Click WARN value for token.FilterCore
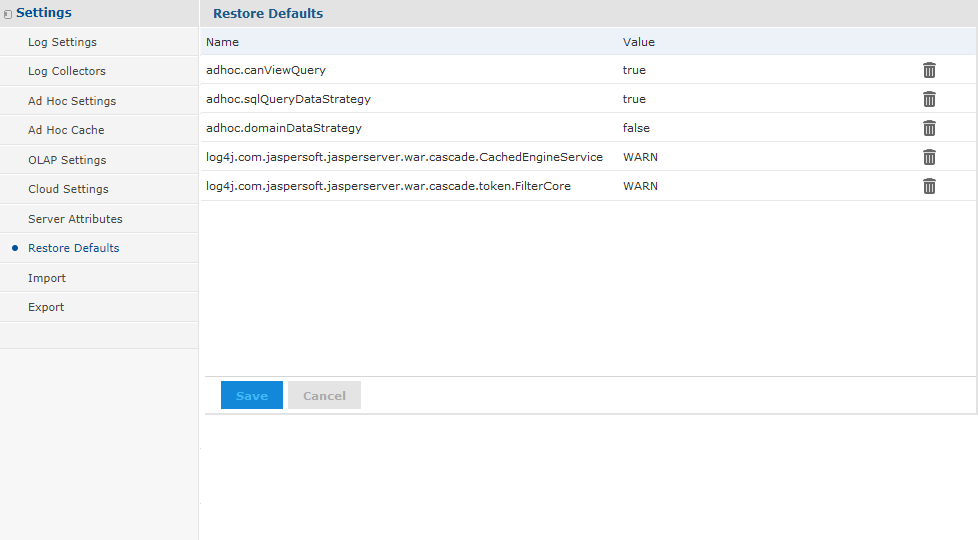This screenshot has height=540, width=979. click(641, 186)
